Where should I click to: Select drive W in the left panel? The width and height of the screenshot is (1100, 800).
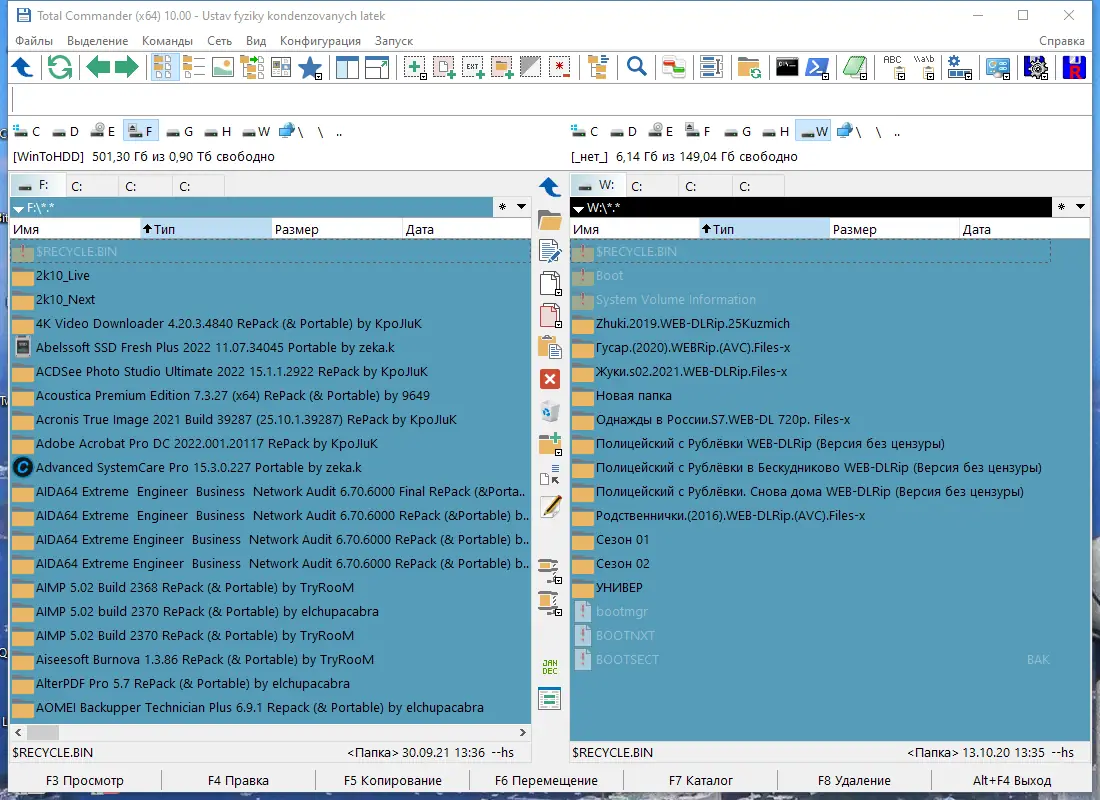[256, 131]
